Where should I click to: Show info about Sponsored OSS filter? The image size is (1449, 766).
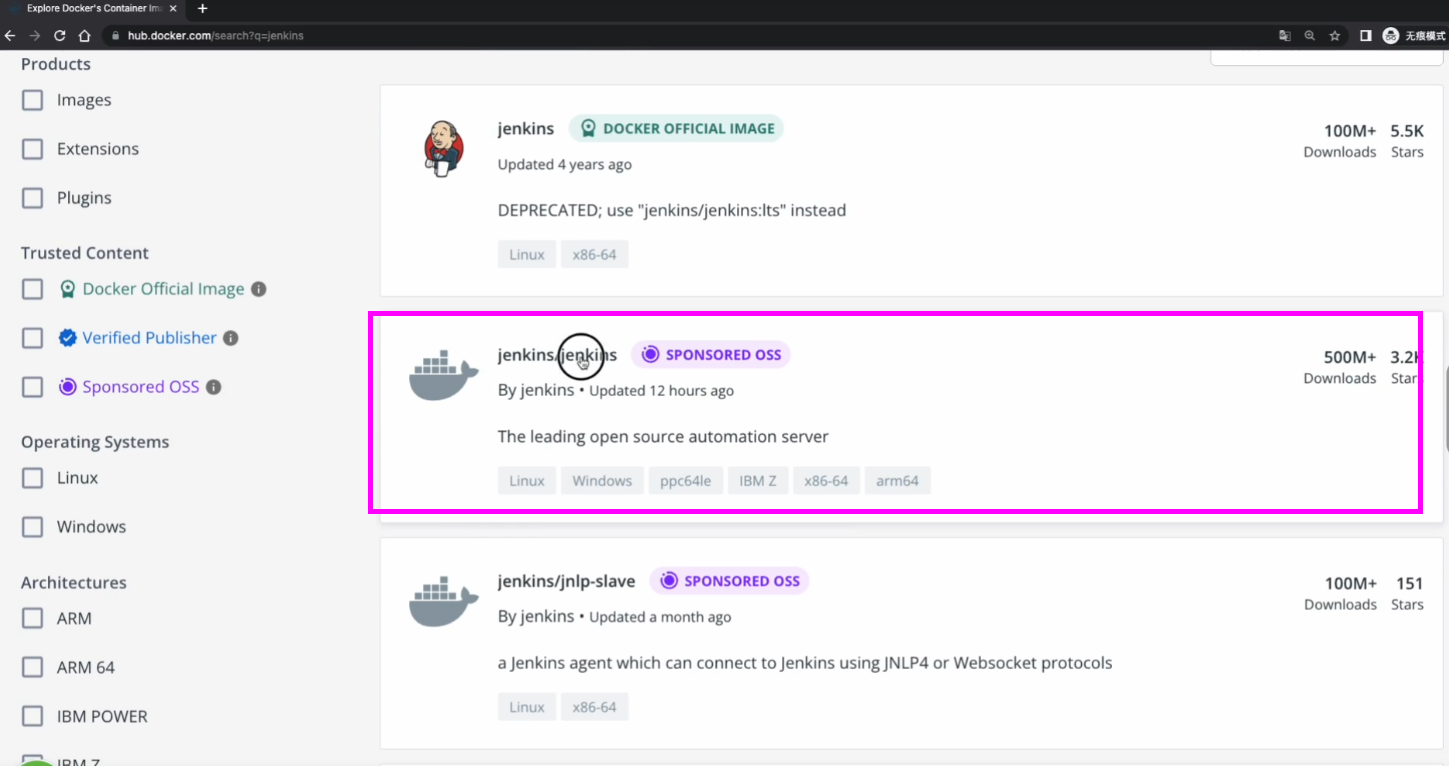(x=213, y=387)
